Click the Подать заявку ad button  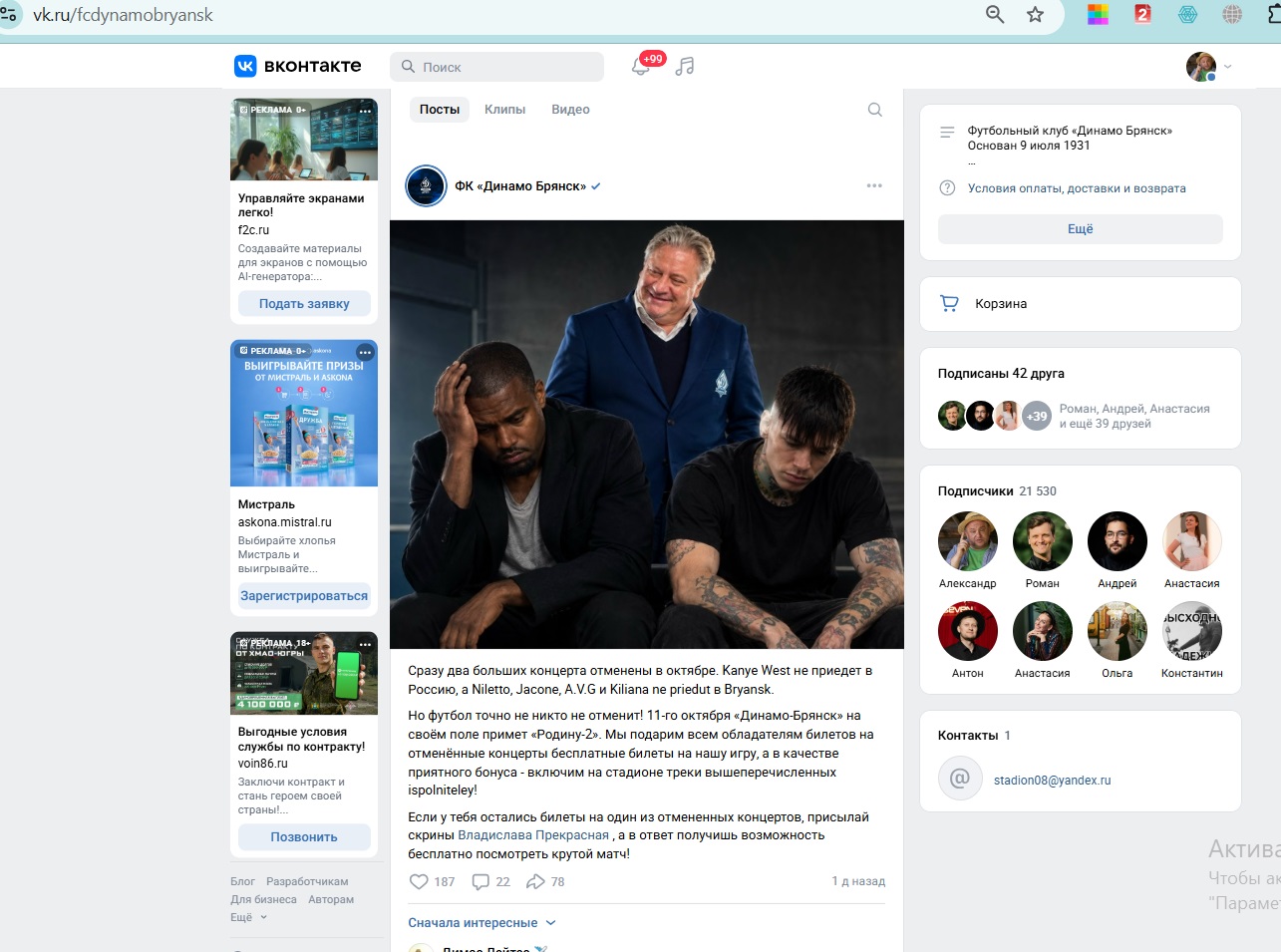coord(304,303)
